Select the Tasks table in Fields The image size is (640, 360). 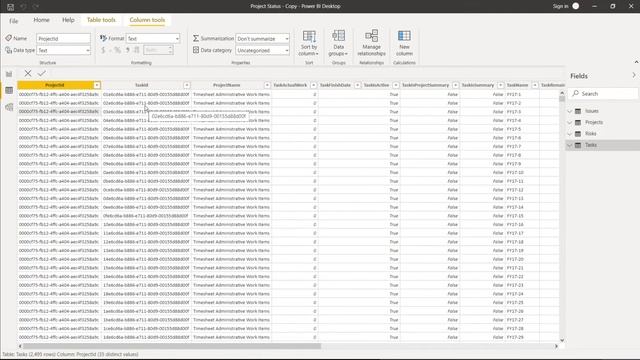click(590, 145)
